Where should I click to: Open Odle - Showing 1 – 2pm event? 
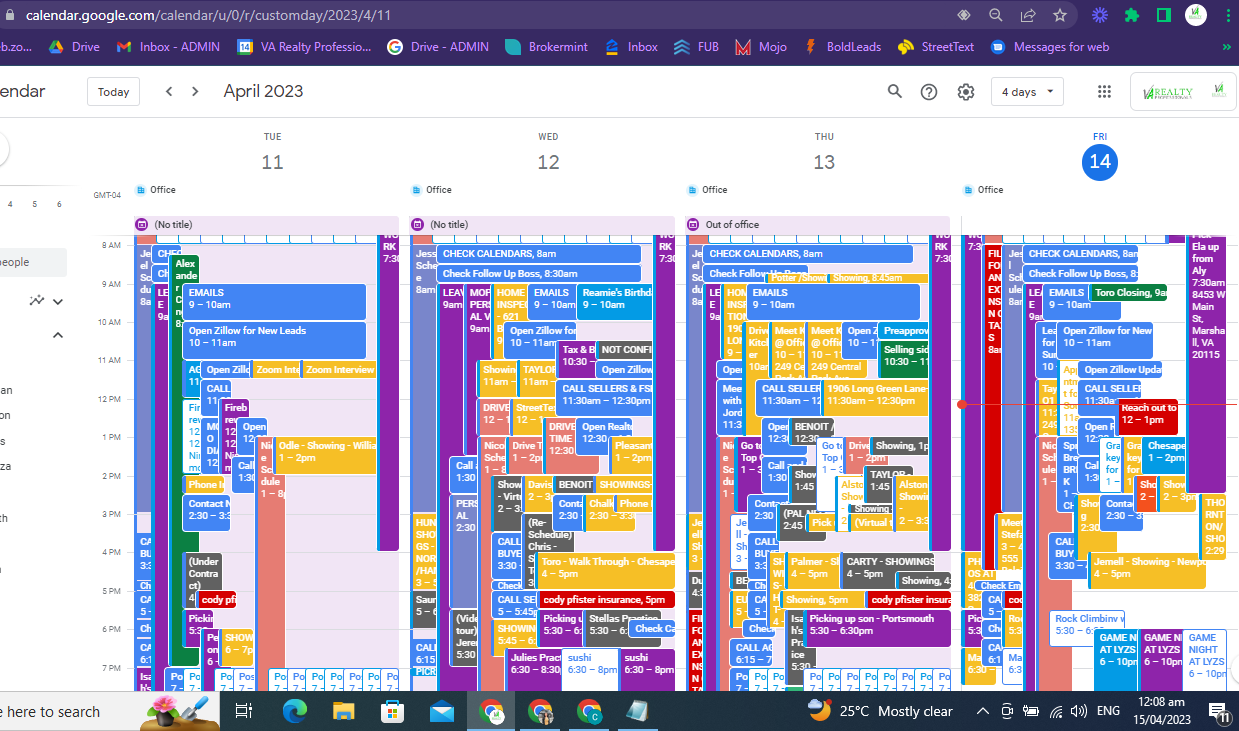(326, 455)
